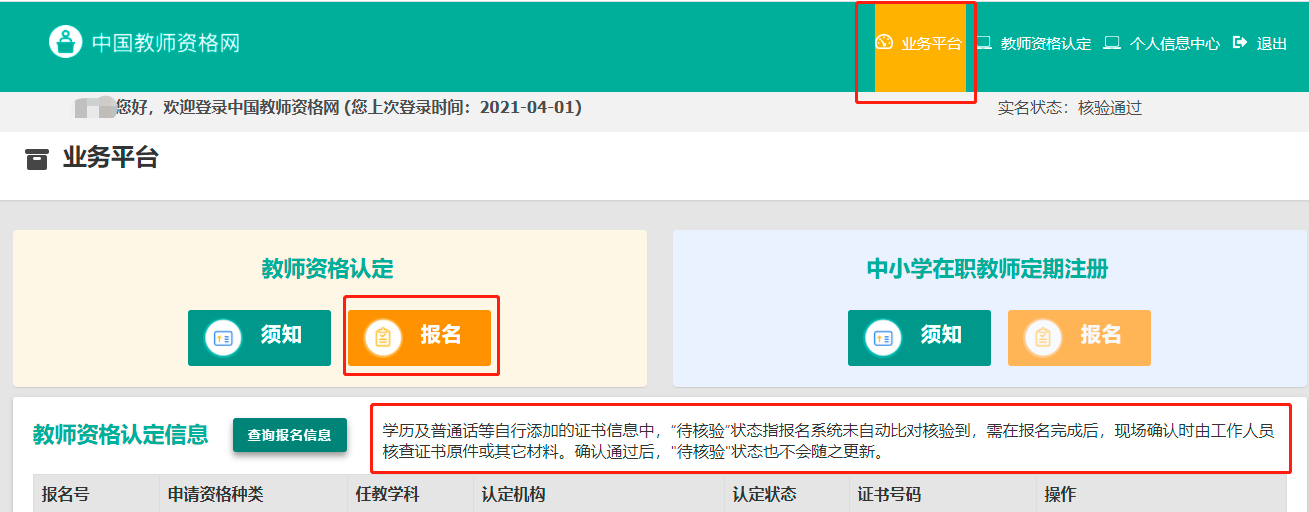Click the 报名号 column header
This screenshot has width=1309, height=512.
tap(66, 495)
